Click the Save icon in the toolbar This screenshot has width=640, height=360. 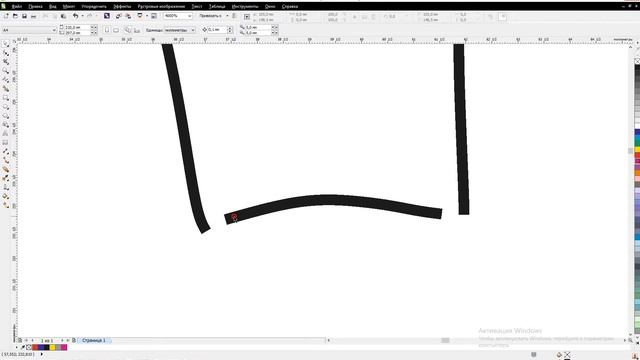(24, 16)
